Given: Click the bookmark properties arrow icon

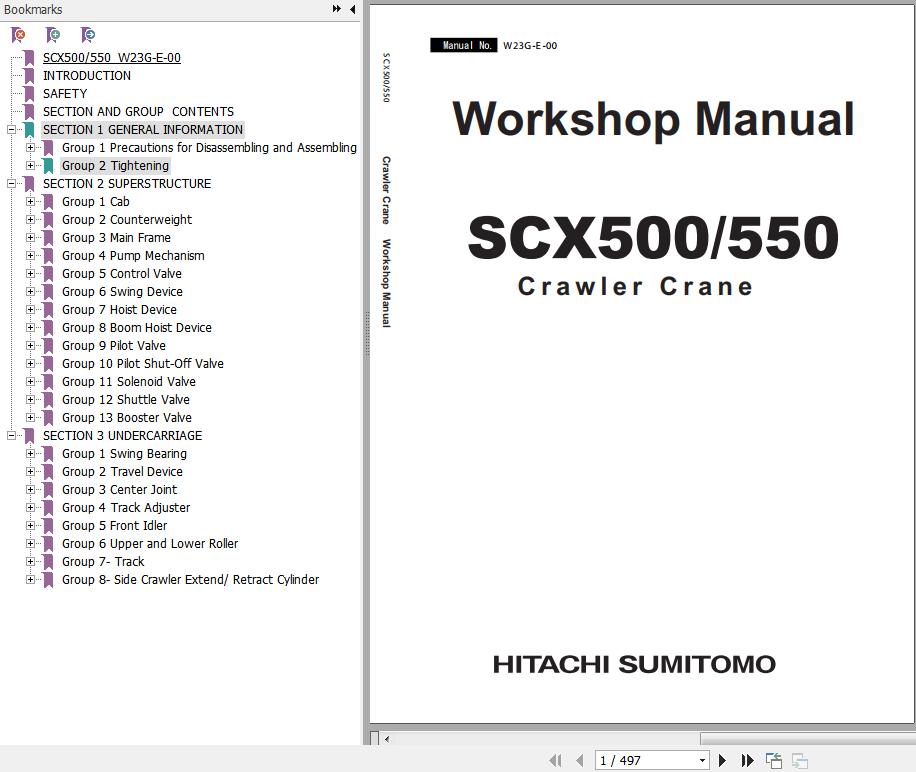Looking at the screenshot, I should [x=88, y=35].
